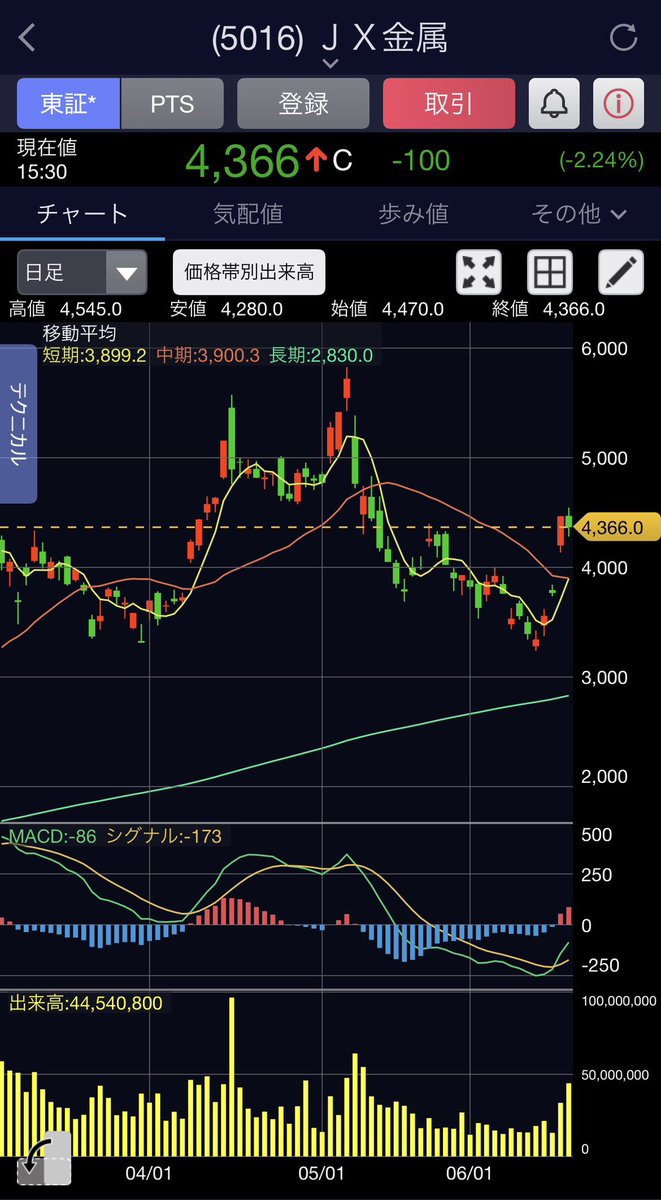The height and width of the screenshot is (1200, 661).
Task: Open the テクニカル side panel
Action: tap(18, 424)
